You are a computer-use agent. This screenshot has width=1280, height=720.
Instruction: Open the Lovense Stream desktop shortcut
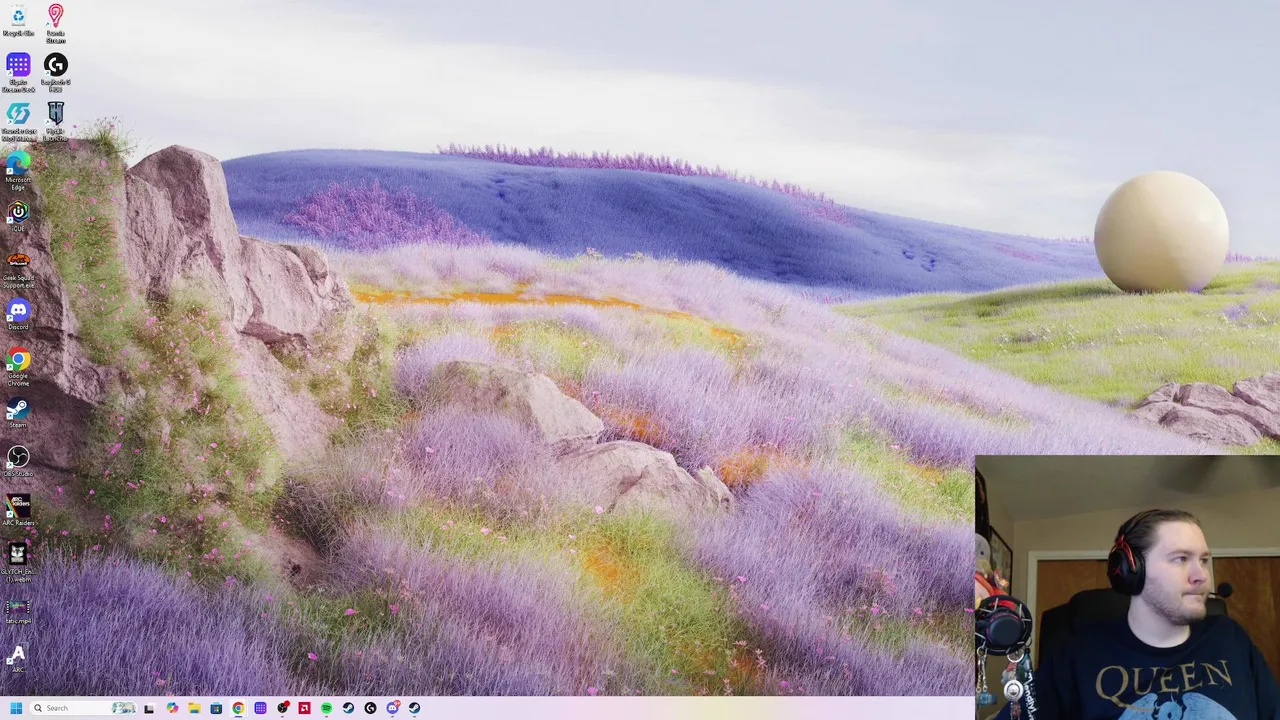[x=55, y=24]
